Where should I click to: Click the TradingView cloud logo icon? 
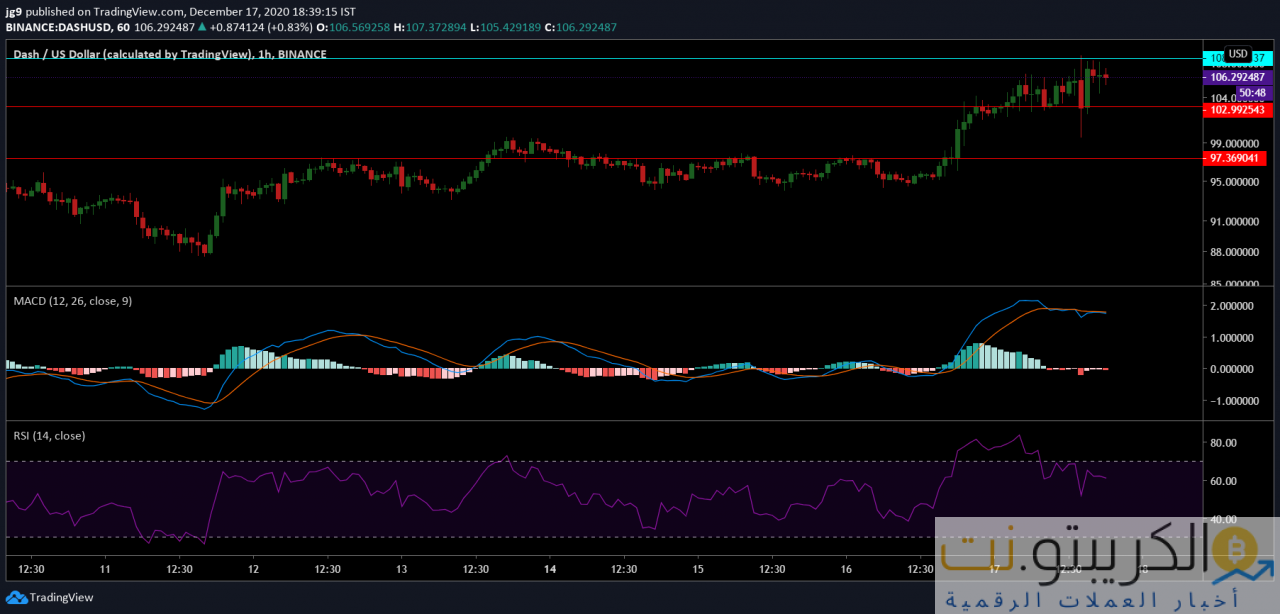(x=15, y=597)
